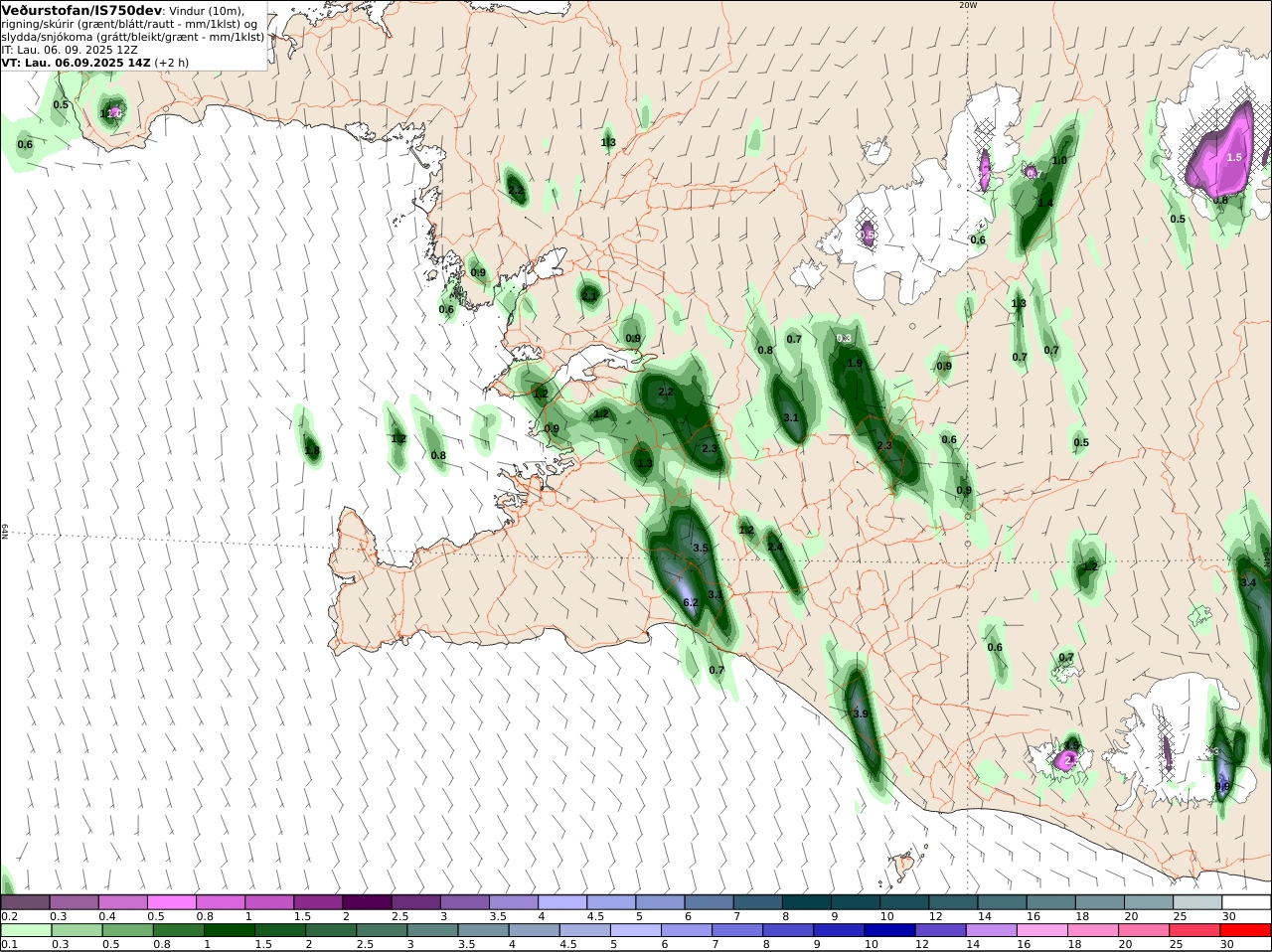1272x952 pixels.
Task: Click the 3.9 rainfall value near the south coast
Action: (x=861, y=714)
